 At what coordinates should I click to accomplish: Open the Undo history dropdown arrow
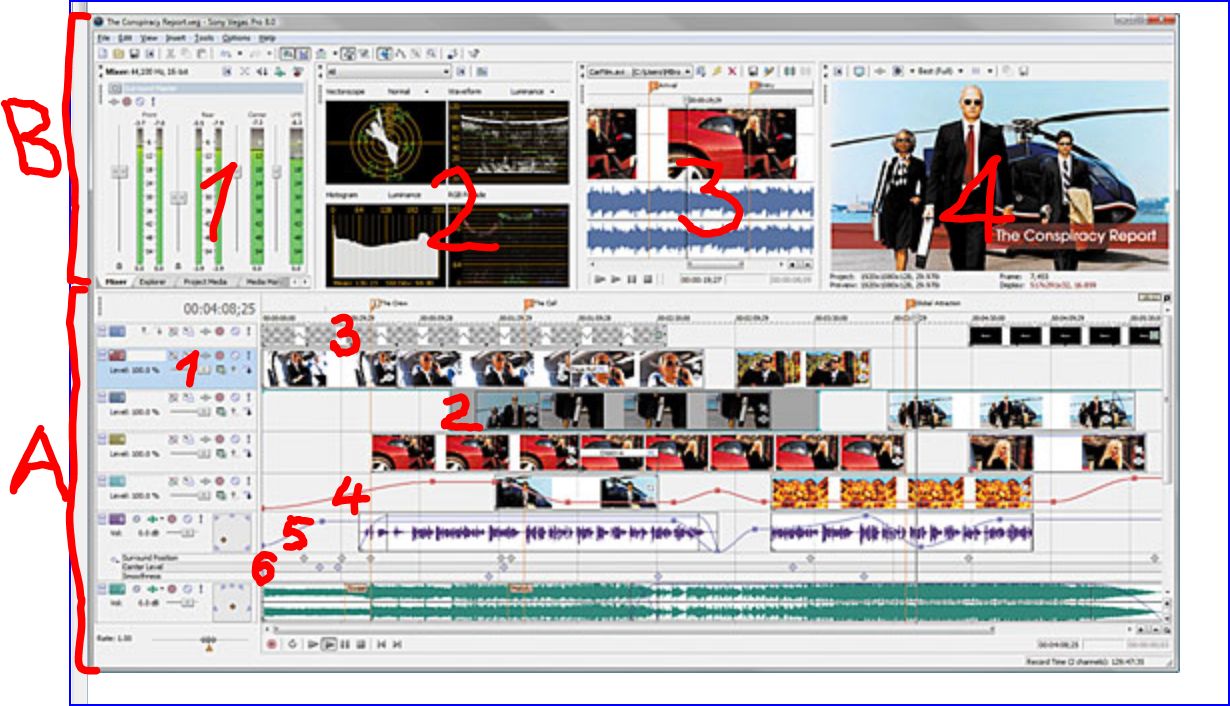click(x=240, y=54)
